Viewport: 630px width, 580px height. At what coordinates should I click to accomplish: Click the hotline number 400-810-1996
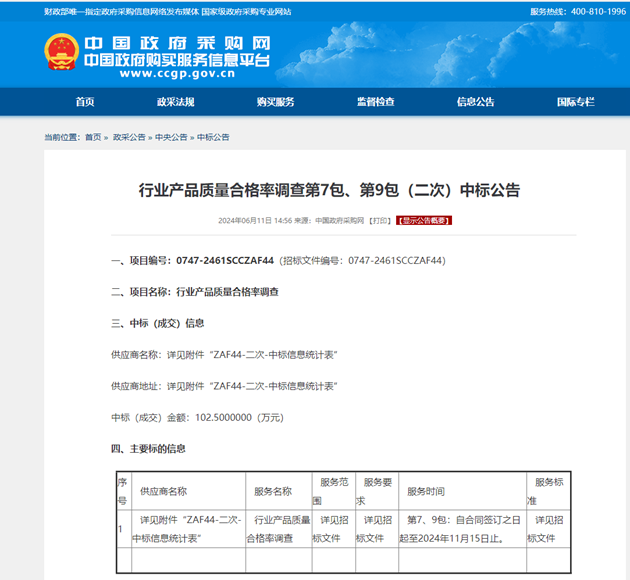coord(598,12)
